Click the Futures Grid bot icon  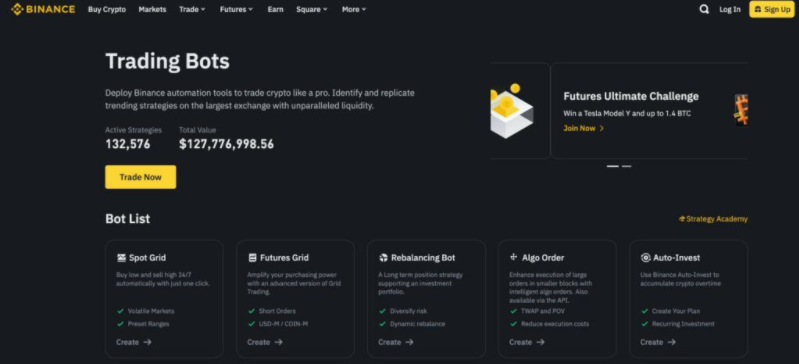point(252,258)
